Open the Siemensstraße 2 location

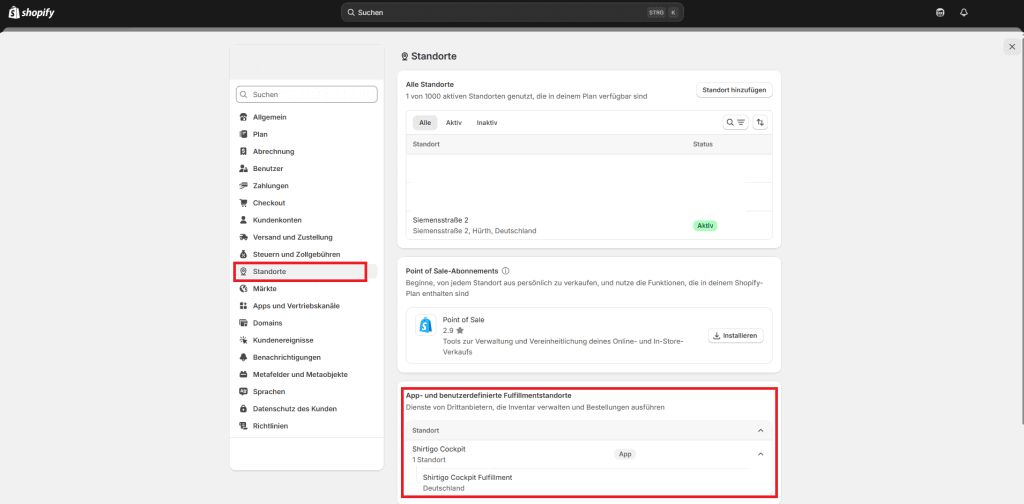[441, 220]
